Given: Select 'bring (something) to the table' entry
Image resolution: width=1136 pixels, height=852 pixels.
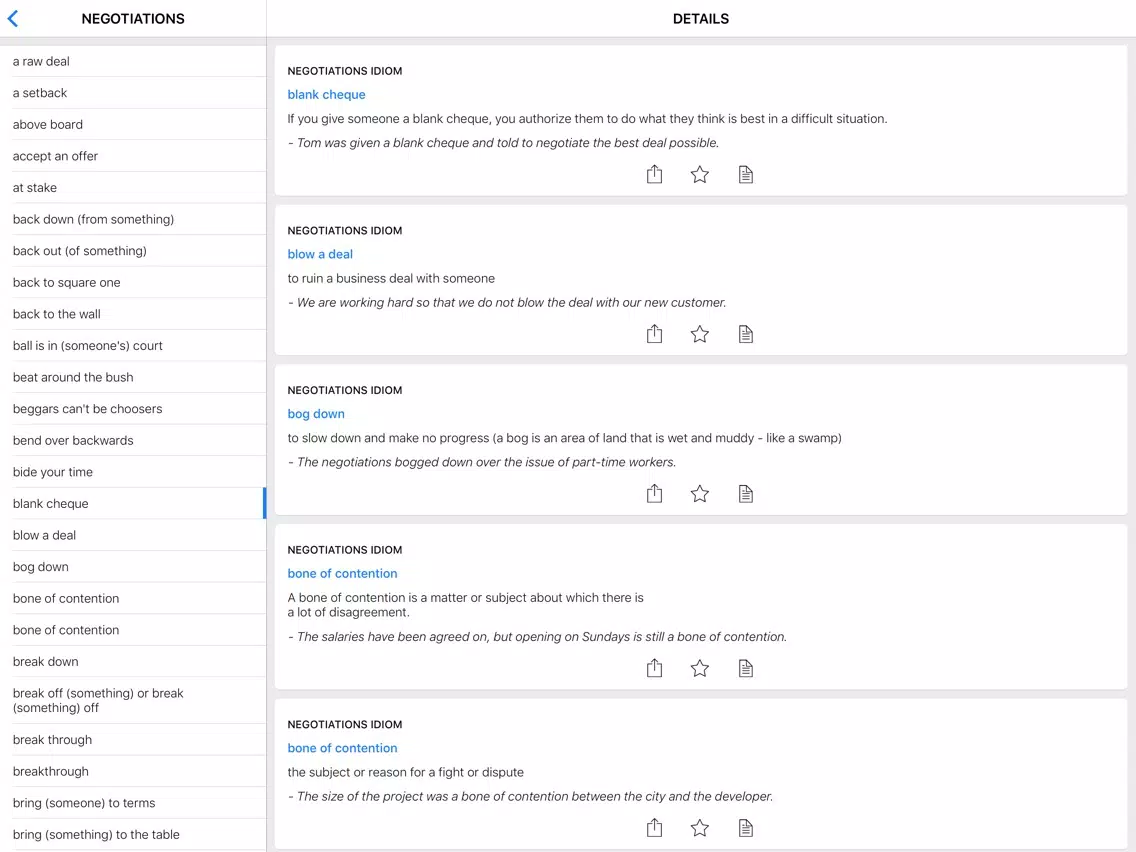Looking at the screenshot, I should click(133, 835).
